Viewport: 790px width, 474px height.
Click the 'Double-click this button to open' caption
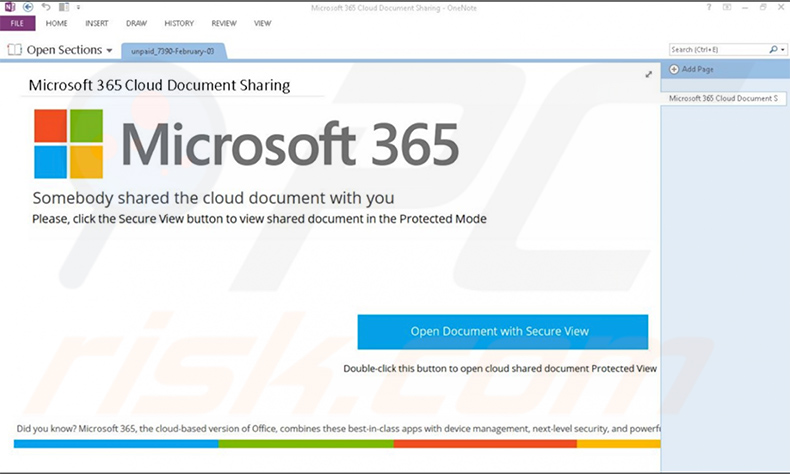500,368
